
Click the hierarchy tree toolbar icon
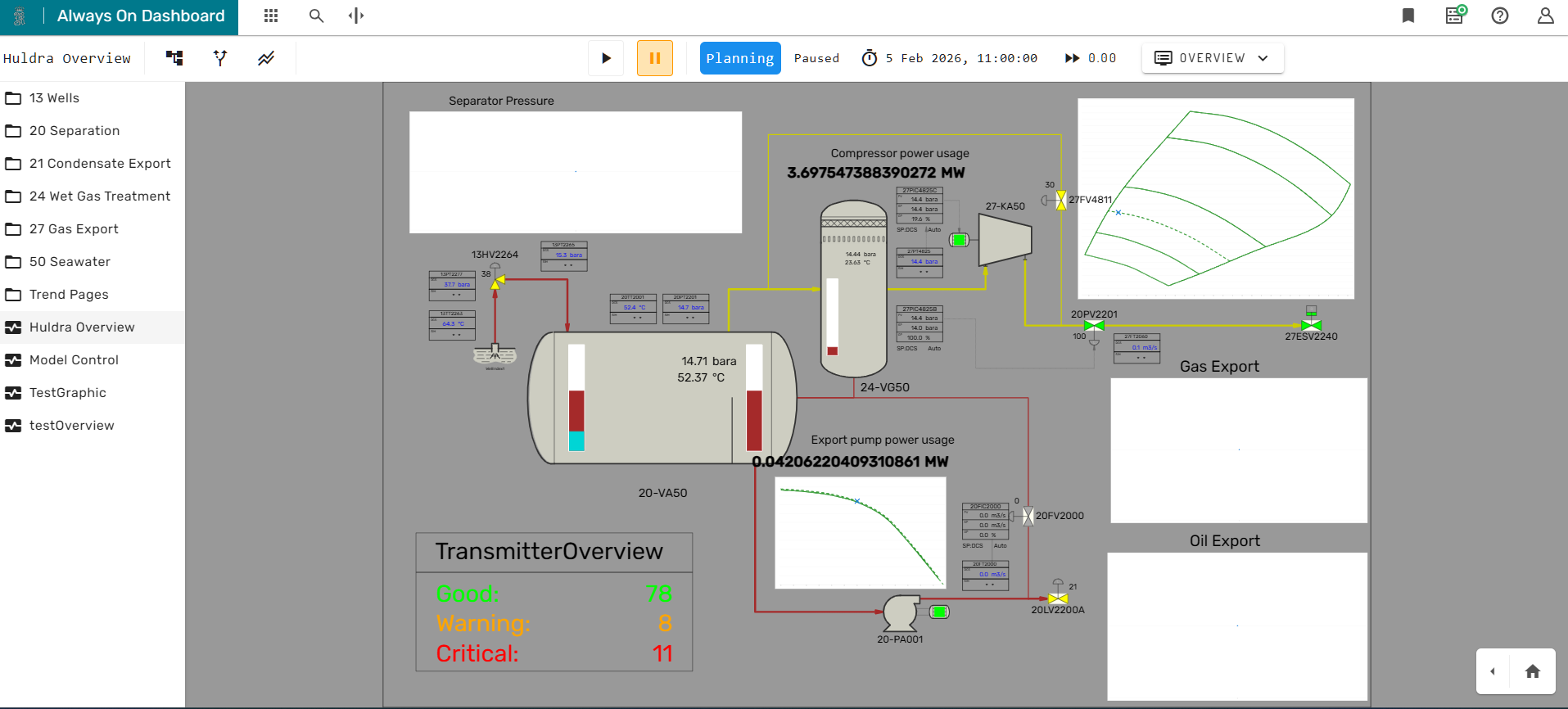click(174, 58)
